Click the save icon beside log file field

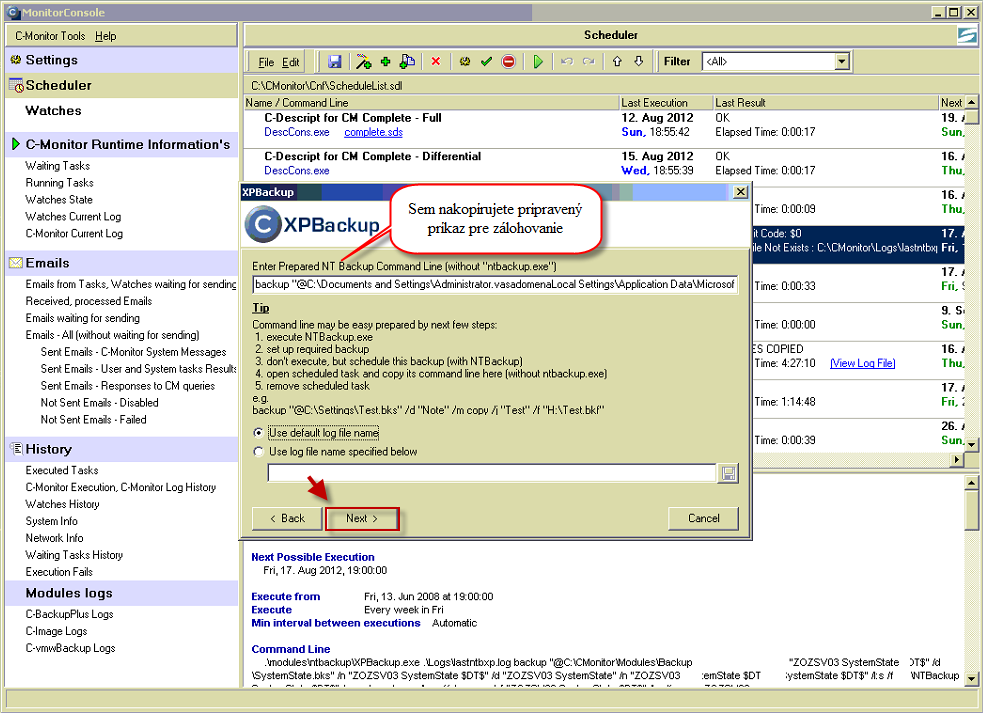[728, 473]
